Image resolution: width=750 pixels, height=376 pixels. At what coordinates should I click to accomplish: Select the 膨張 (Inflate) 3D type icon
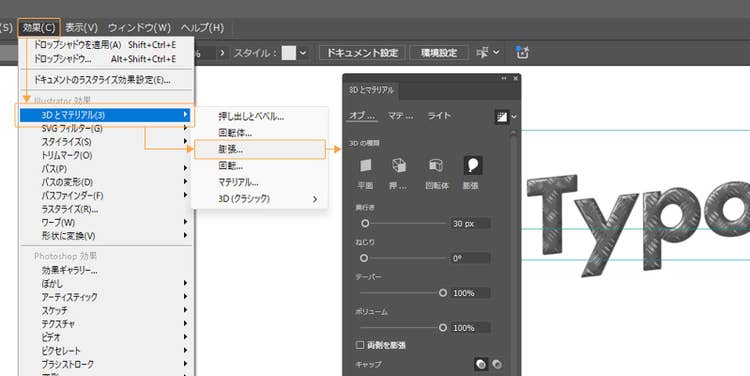tap(473, 166)
